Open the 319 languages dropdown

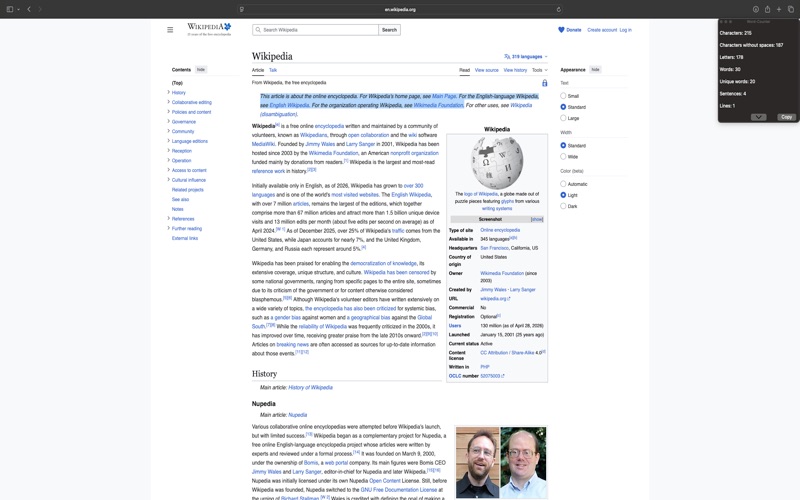(526, 57)
